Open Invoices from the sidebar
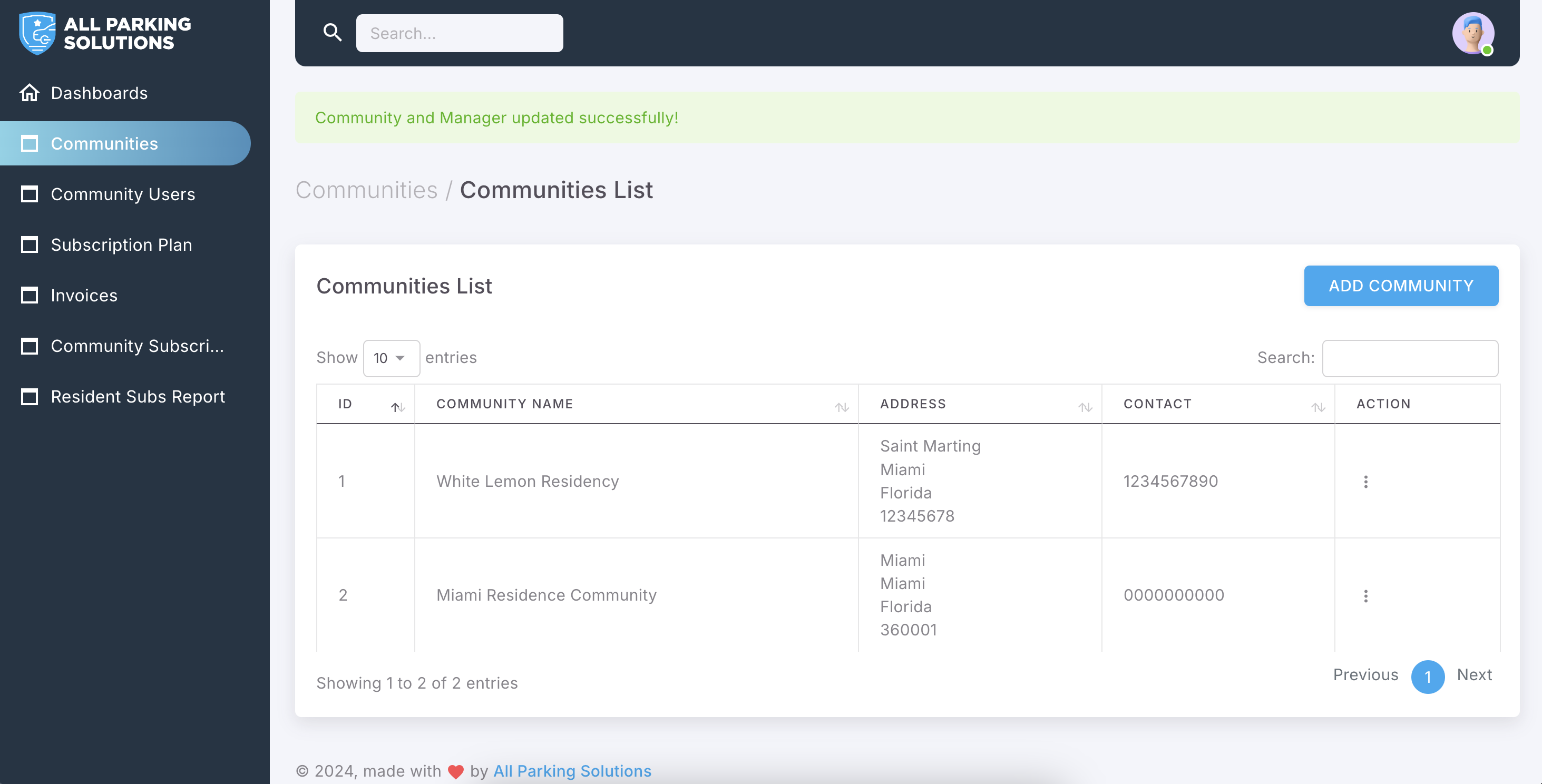The image size is (1542, 784). coord(84,296)
